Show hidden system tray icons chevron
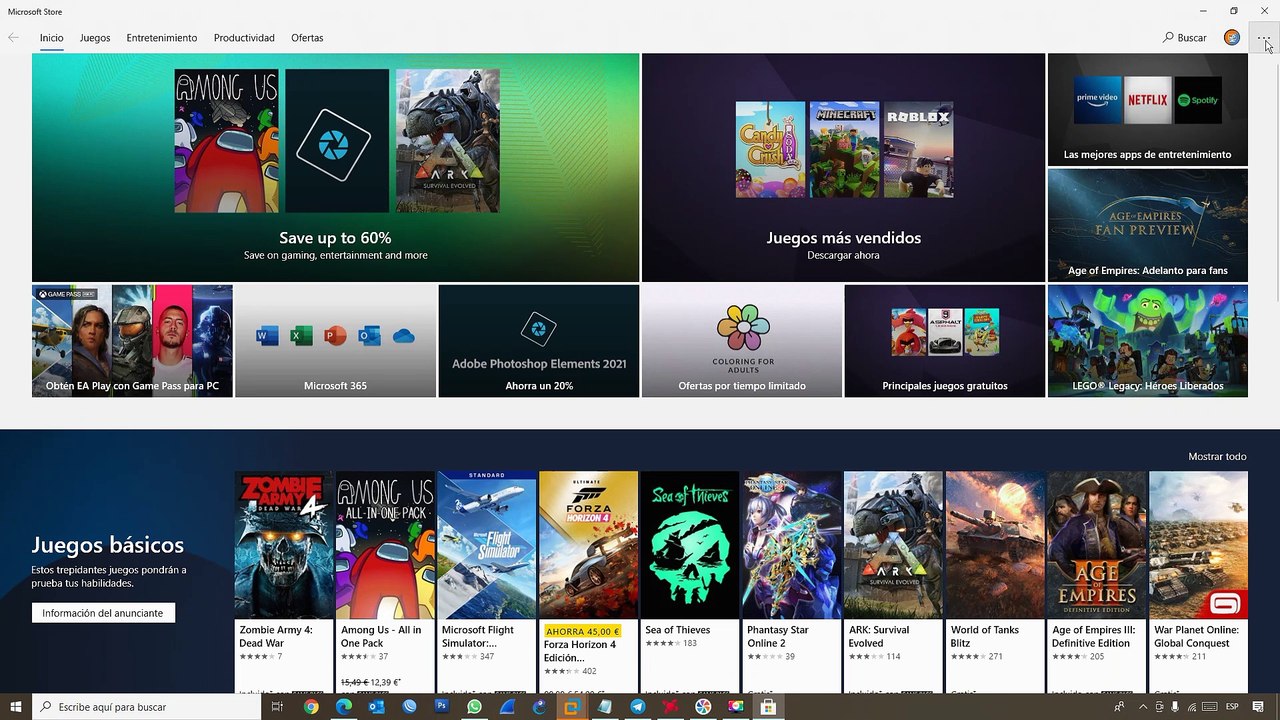Viewport: 1280px width, 720px height. pyautogui.click(x=1143, y=707)
